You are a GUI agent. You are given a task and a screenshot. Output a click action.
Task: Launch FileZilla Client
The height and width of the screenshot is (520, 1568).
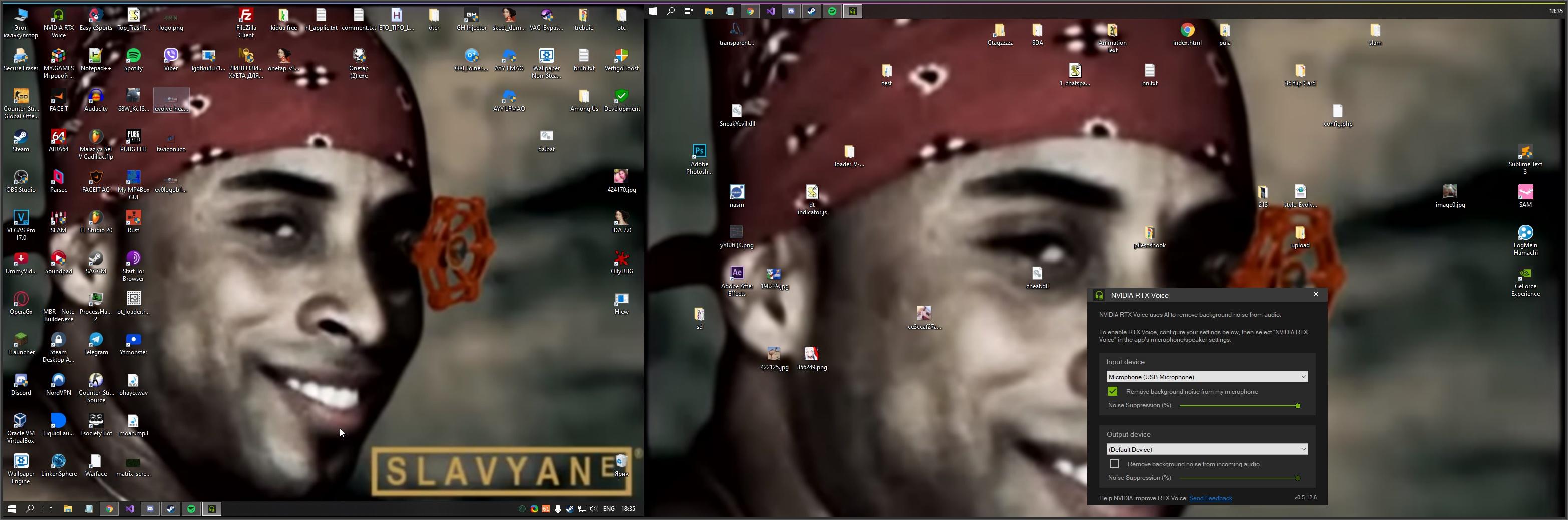click(246, 15)
